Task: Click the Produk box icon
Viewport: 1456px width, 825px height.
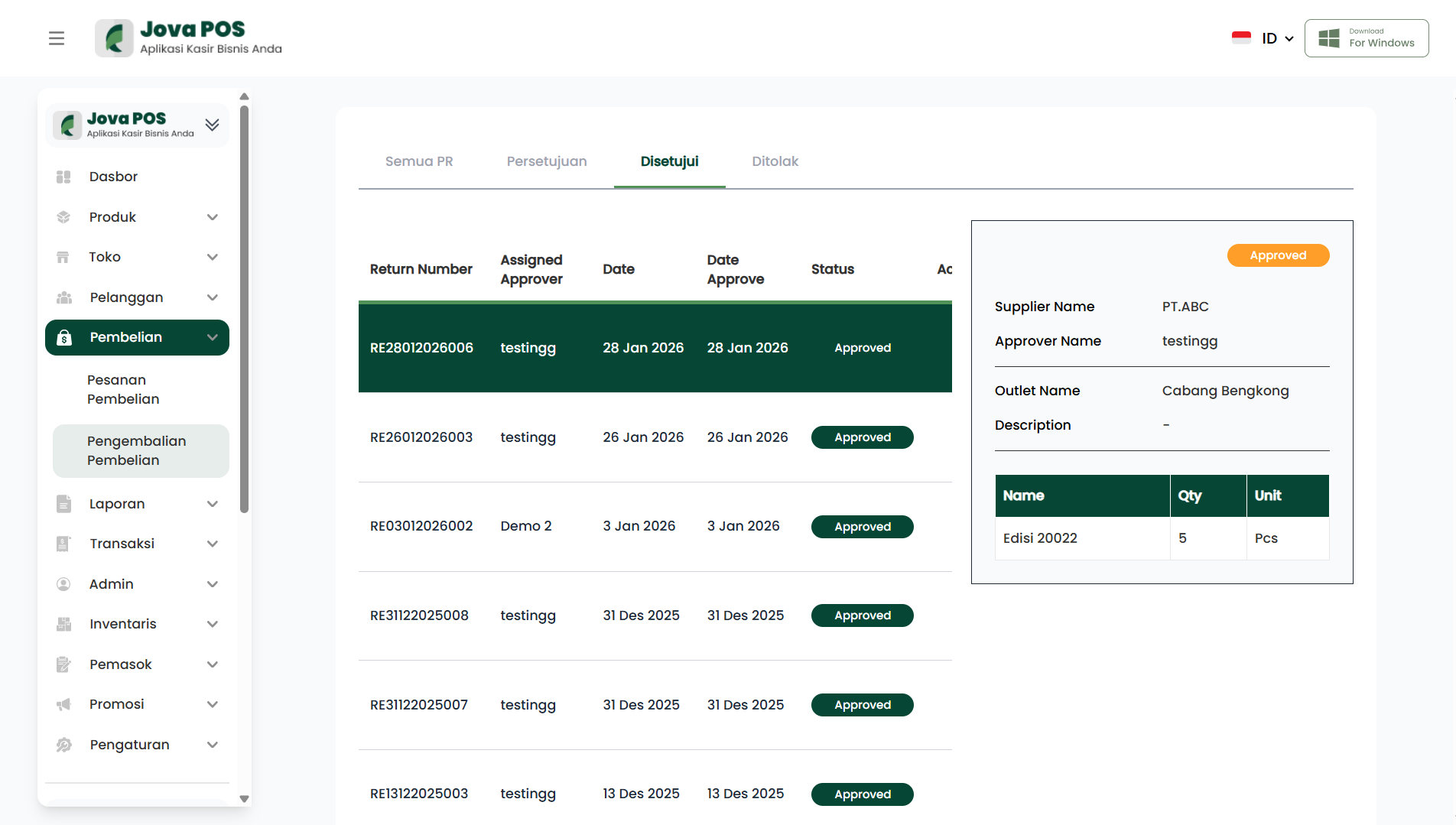Action: 63,217
